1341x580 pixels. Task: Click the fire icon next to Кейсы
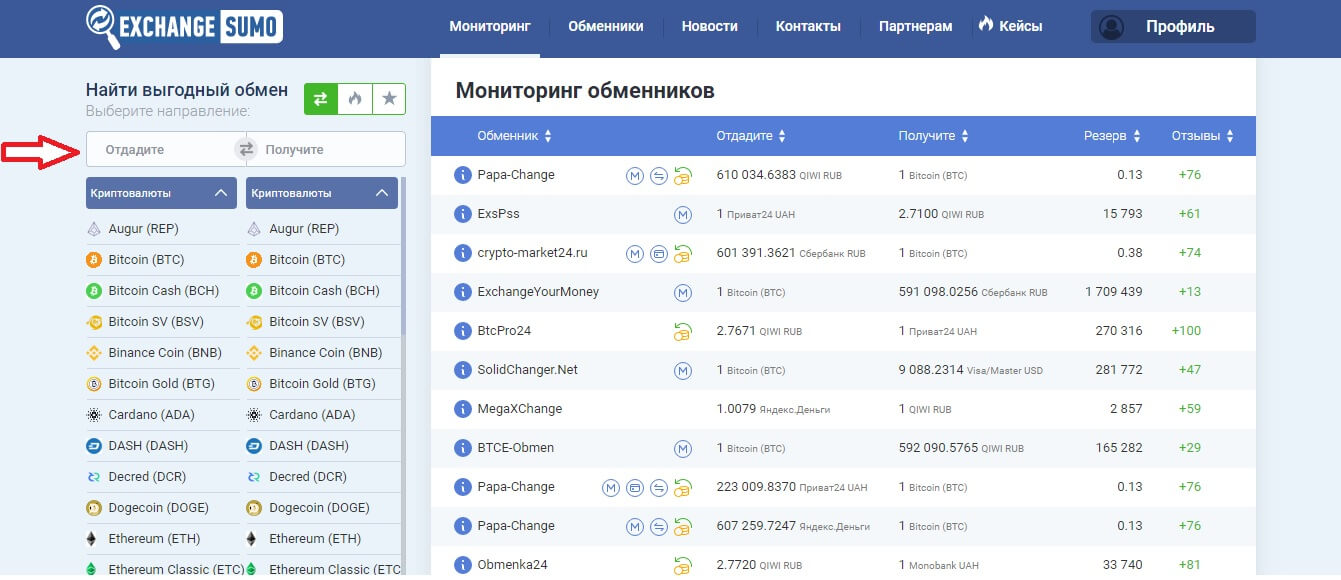[986, 25]
